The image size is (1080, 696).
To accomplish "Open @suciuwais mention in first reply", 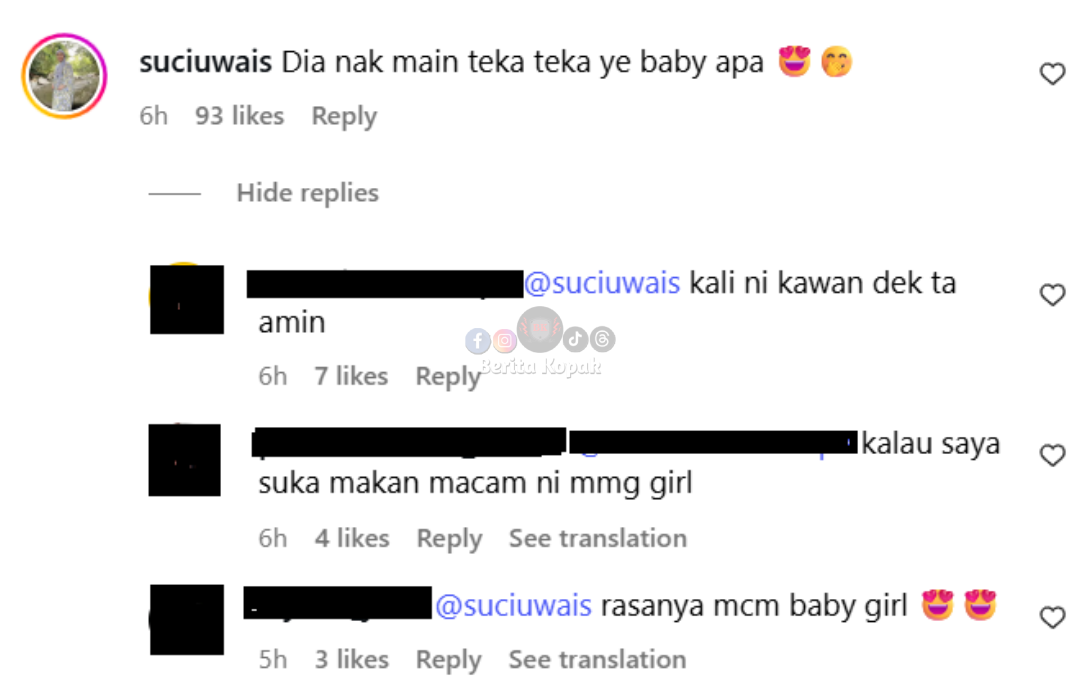I will point(602,283).
